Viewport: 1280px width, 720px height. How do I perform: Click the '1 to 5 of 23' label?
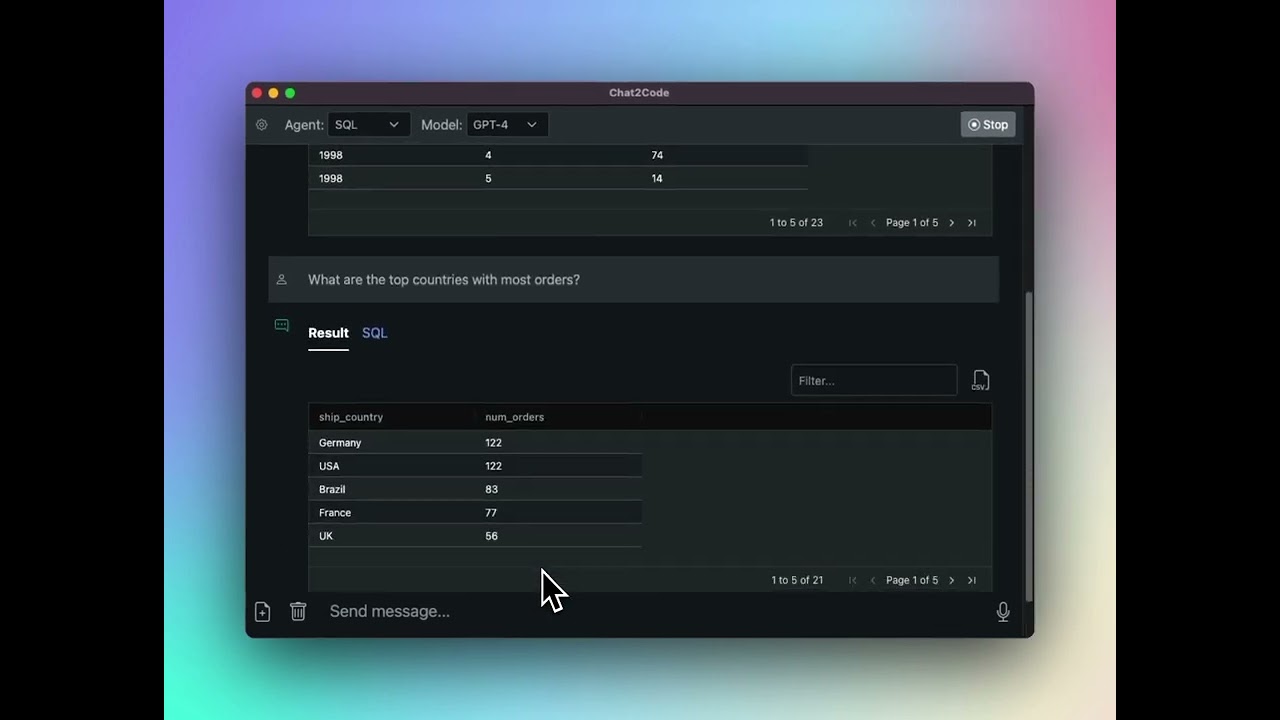click(796, 223)
